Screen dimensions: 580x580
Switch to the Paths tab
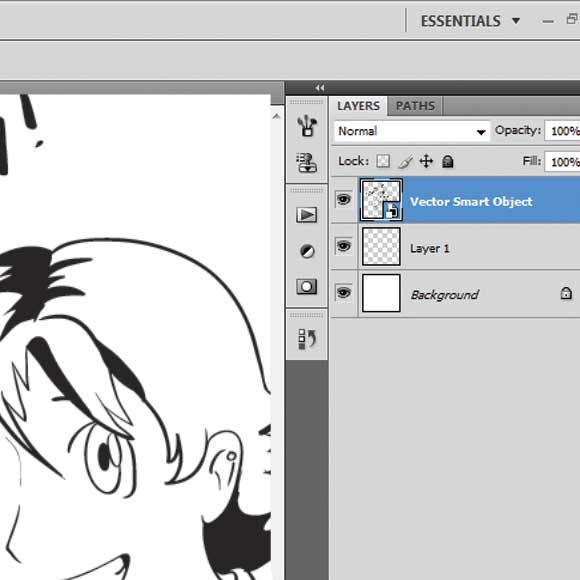tap(415, 106)
